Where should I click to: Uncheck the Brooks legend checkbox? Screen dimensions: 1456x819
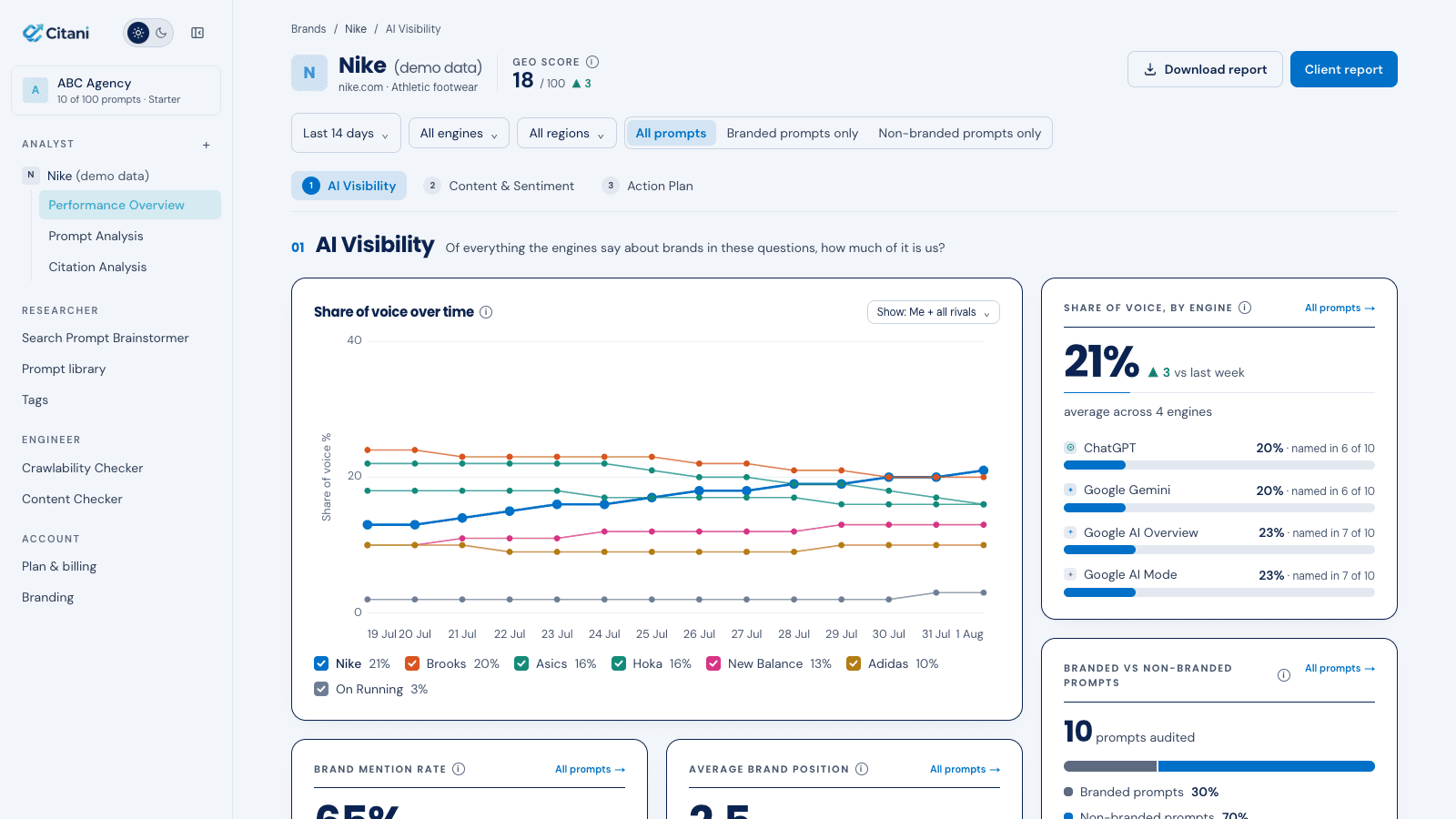coord(412,663)
